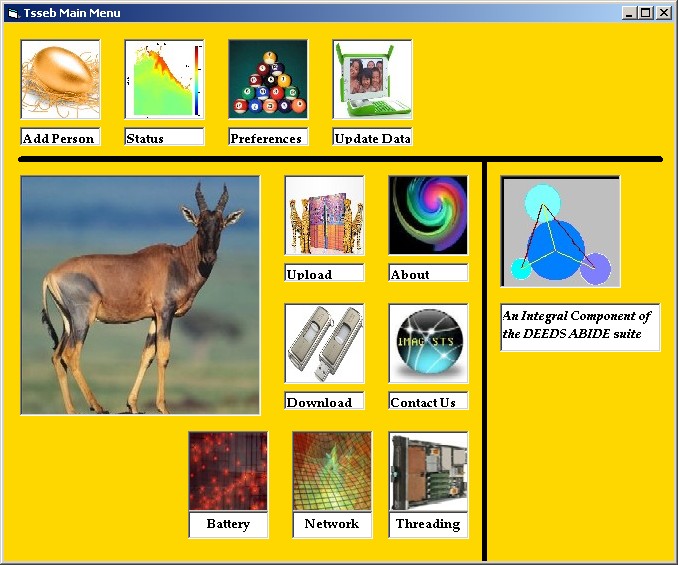
Task: Select the billiard balls Preferences icon
Action: [268, 80]
